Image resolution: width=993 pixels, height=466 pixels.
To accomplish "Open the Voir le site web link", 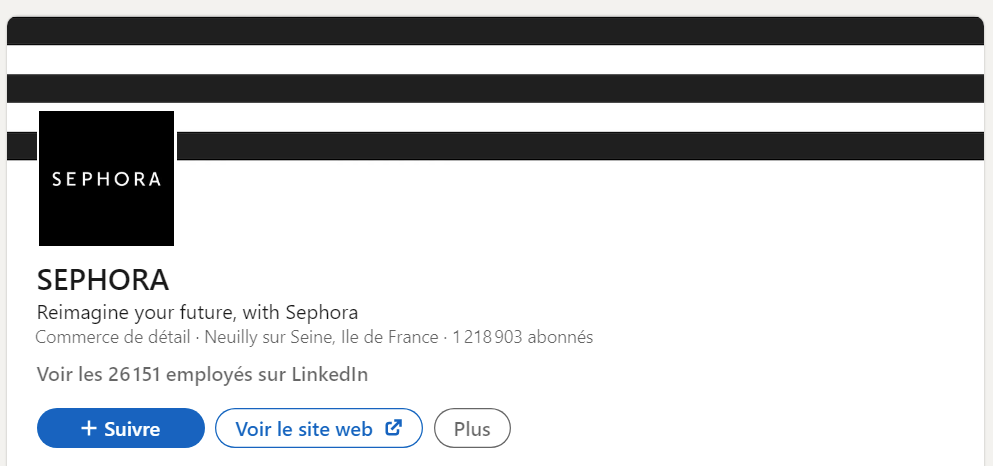I will (319, 428).
